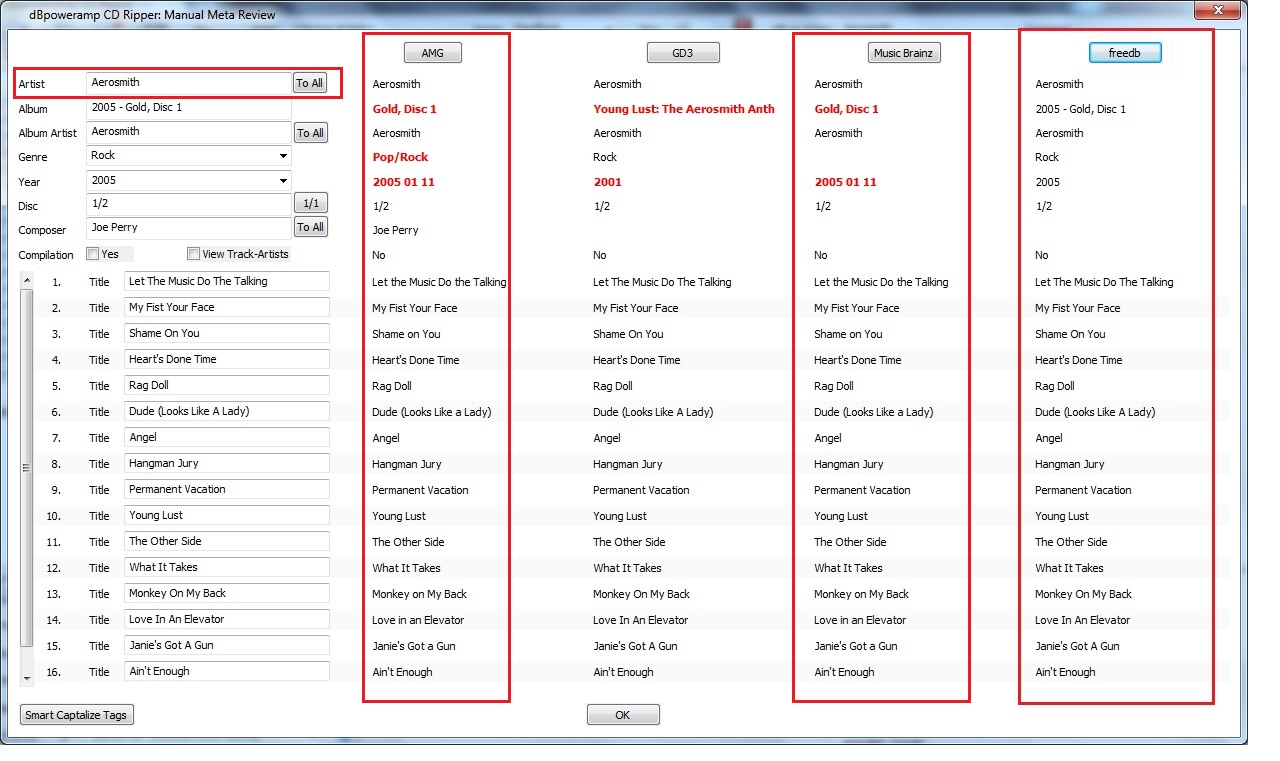Click the AMG metadata source button
1280x761 pixels.
(x=432, y=53)
